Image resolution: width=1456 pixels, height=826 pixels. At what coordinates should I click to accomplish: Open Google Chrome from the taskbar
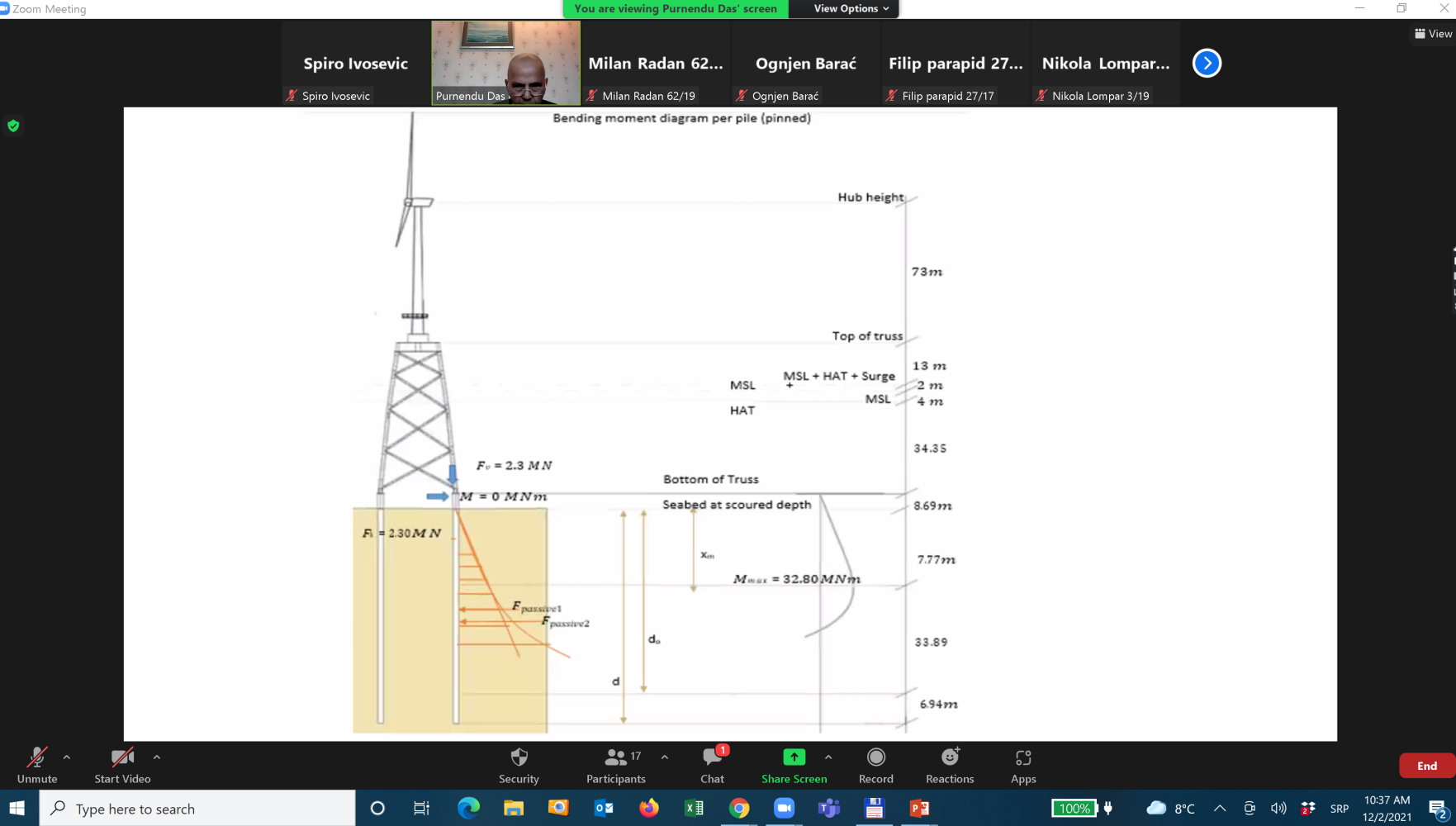[739, 809]
